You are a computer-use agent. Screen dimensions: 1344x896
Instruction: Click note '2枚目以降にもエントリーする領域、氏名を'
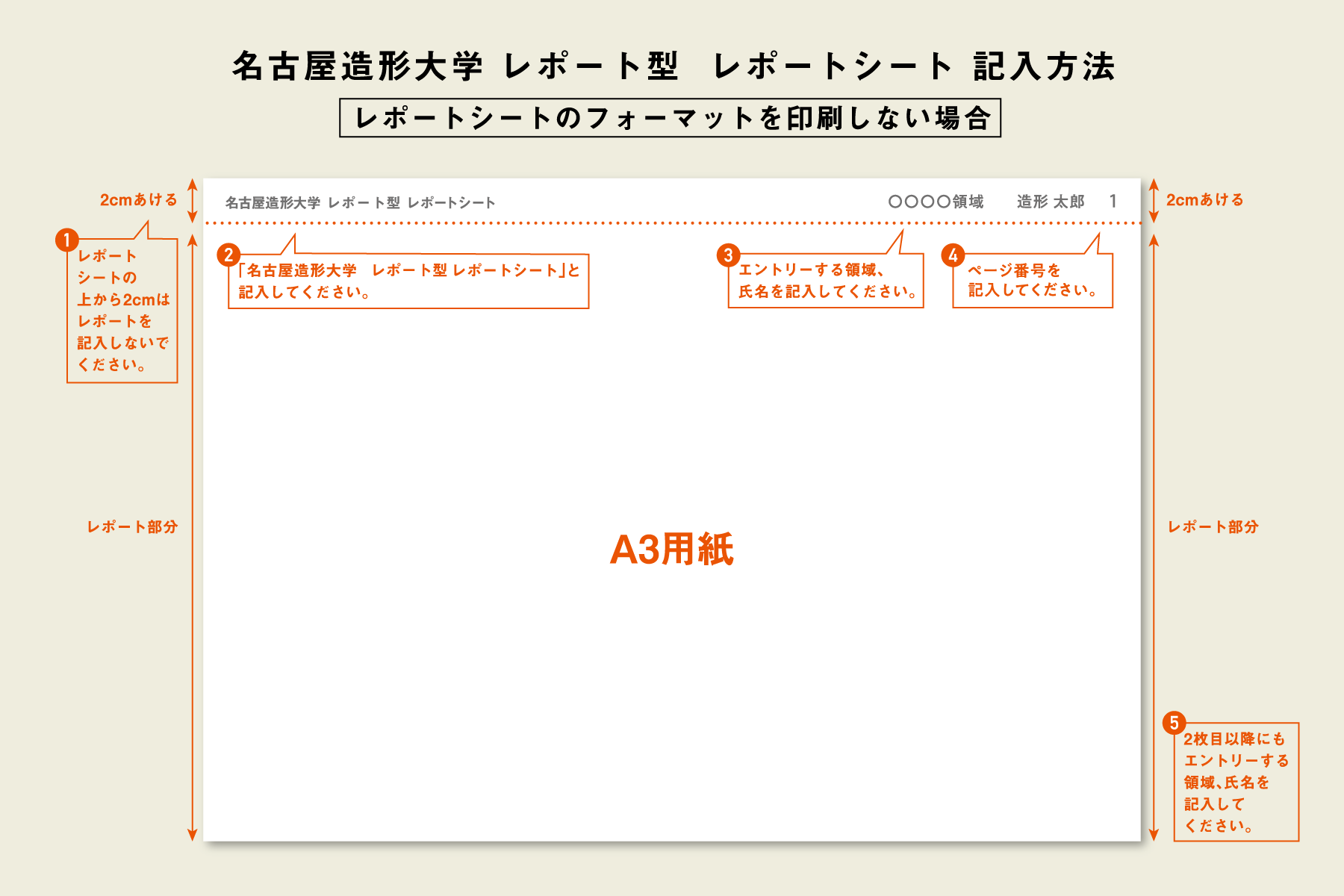[x=1236, y=782]
